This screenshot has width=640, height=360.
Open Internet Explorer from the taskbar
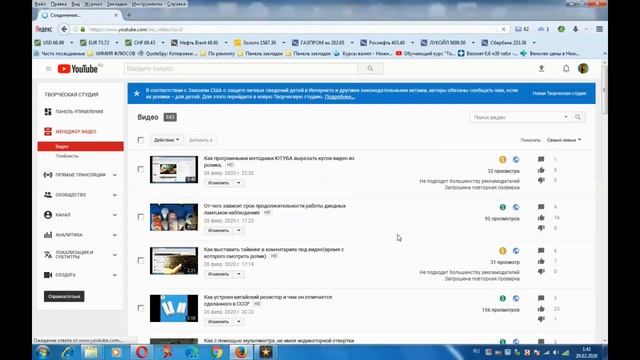pos(67,352)
